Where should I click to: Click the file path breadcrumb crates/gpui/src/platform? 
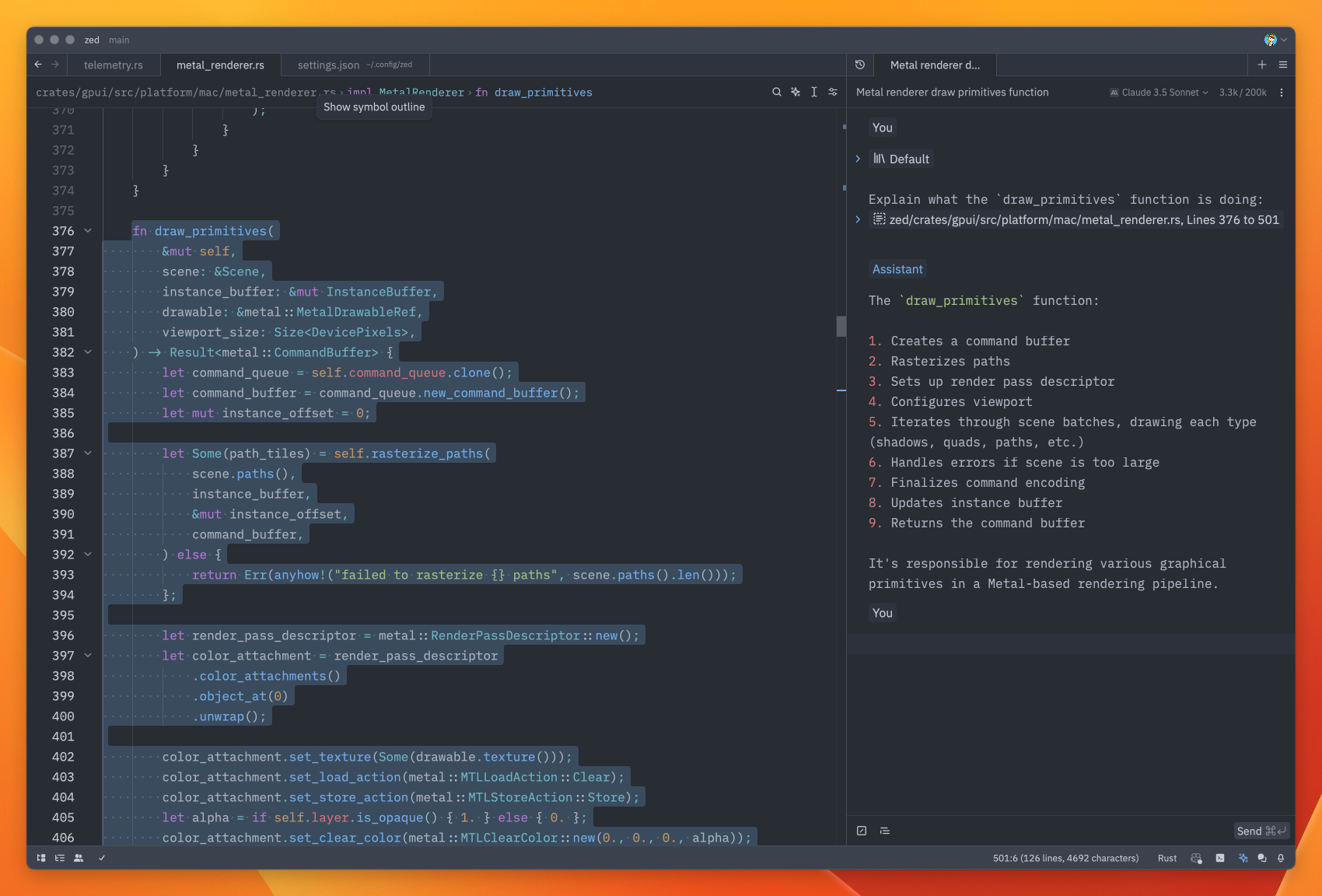click(186, 92)
